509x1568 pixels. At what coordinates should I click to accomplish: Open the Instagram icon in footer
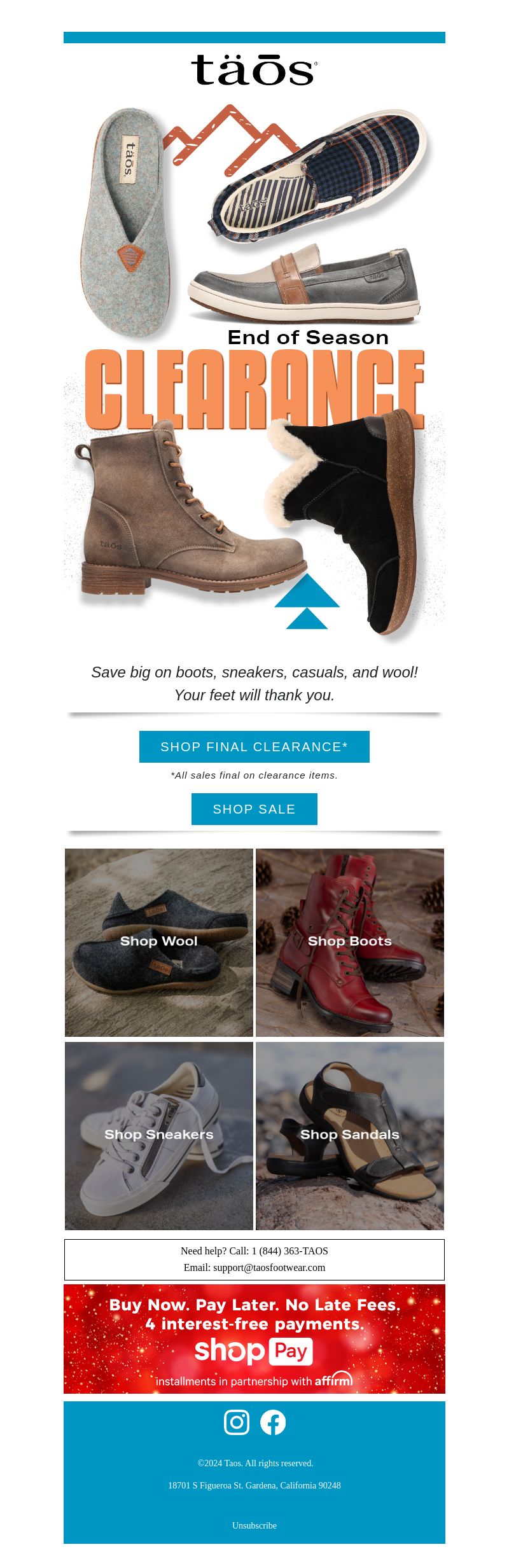point(237,1422)
